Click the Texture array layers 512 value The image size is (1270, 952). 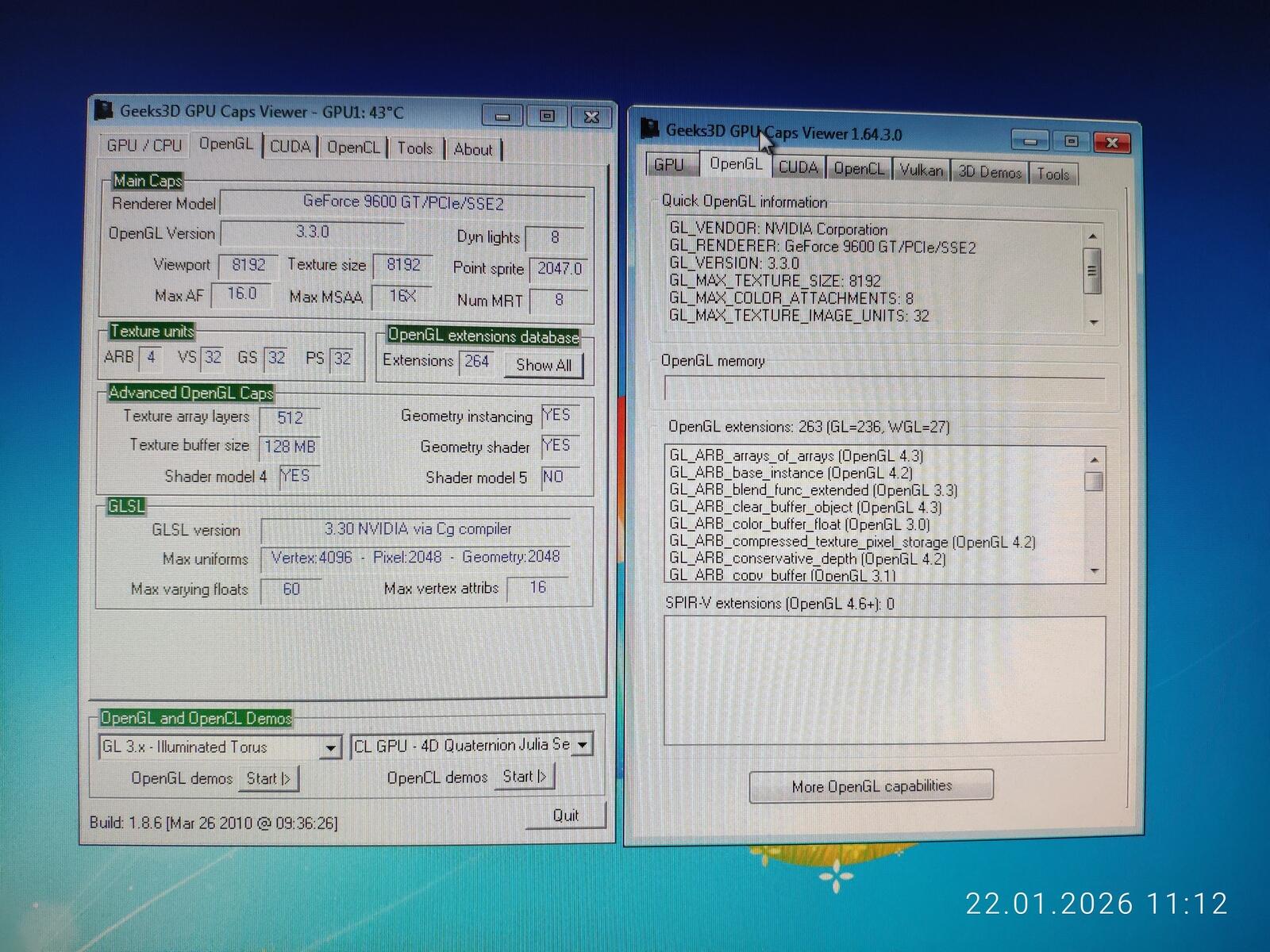290,418
